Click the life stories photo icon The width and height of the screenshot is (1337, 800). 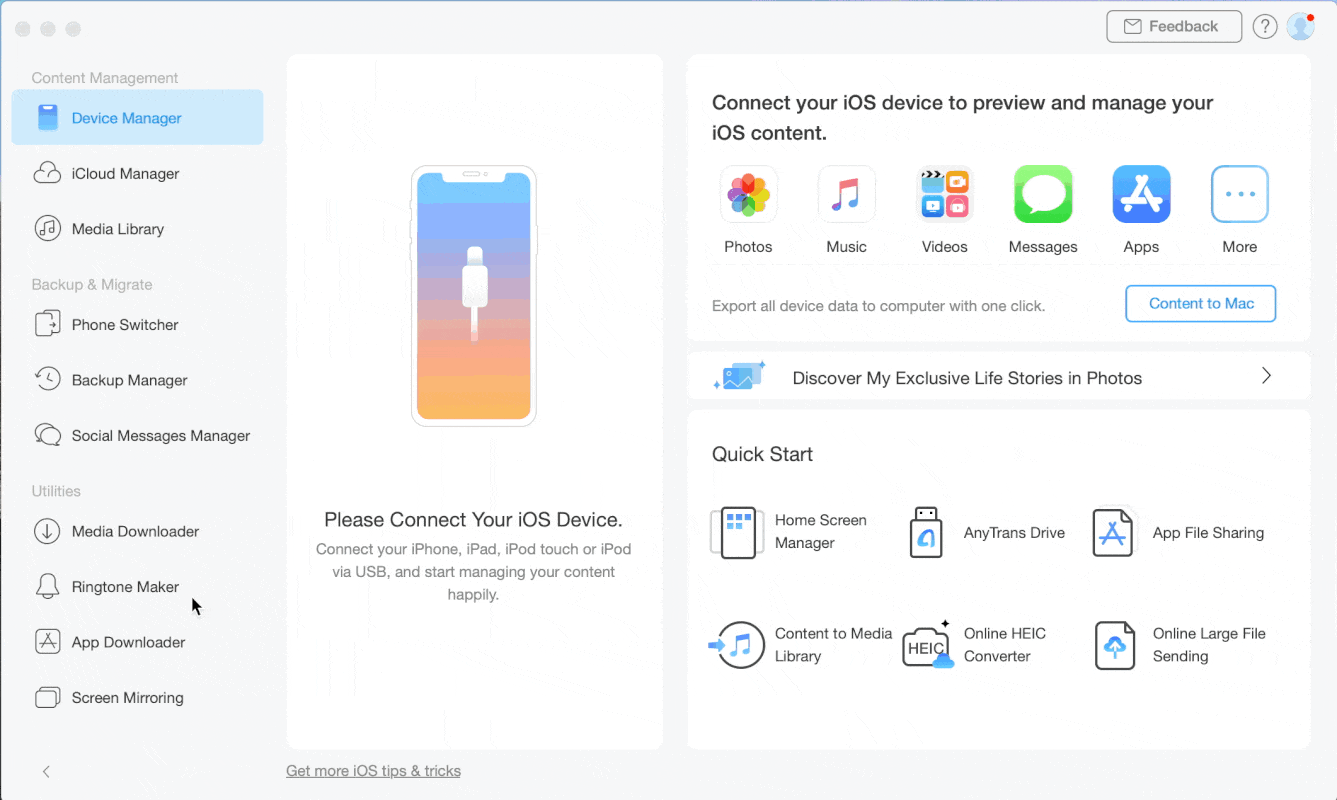[739, 377]
